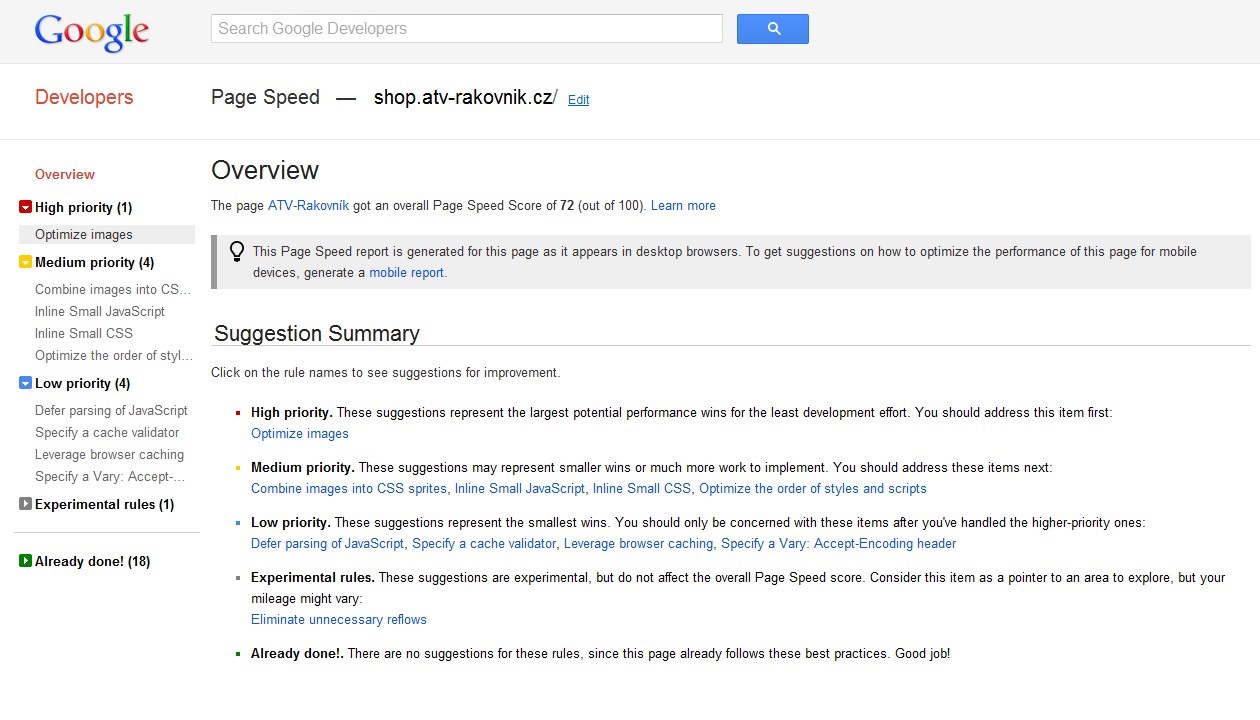Viewport: 1260px width, 720px height.
Task: Open sidebar item Inline Small JavaScript
Action: click(x=100, y=311)
